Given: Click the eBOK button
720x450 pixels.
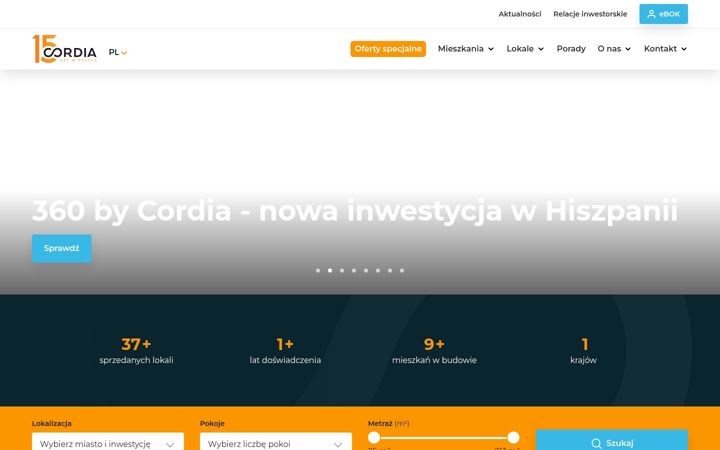Looking at the screenshot, I should coord(664,14).
